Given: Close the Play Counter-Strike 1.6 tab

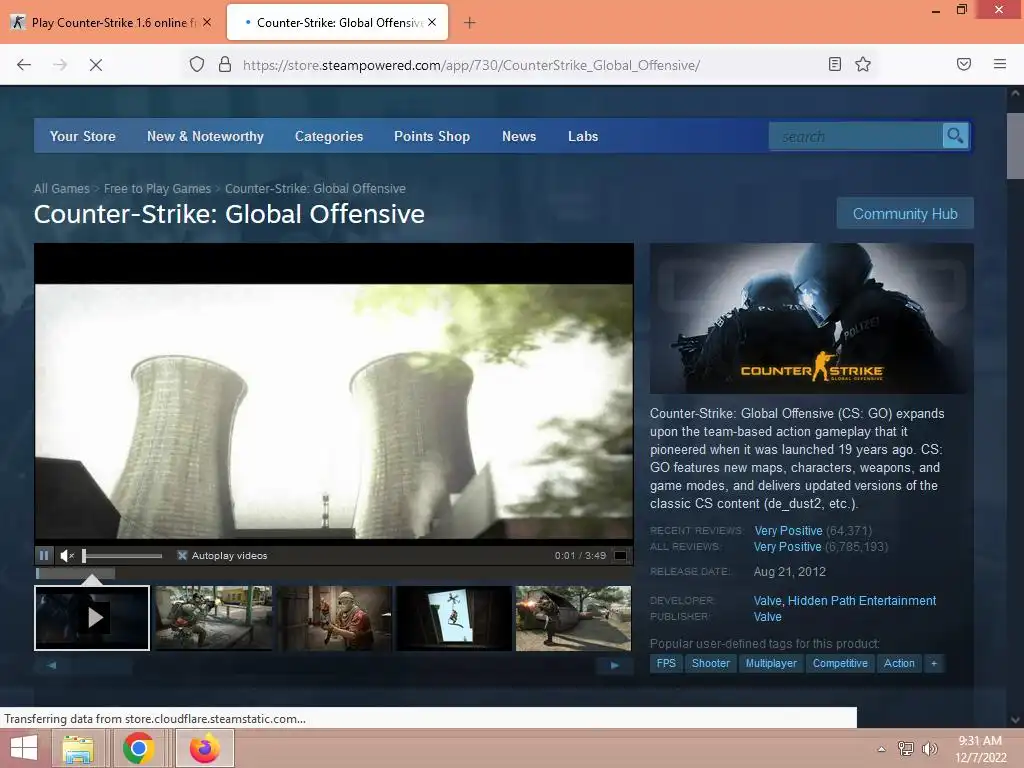Looking at the screenshot, I should pos(207,22).
